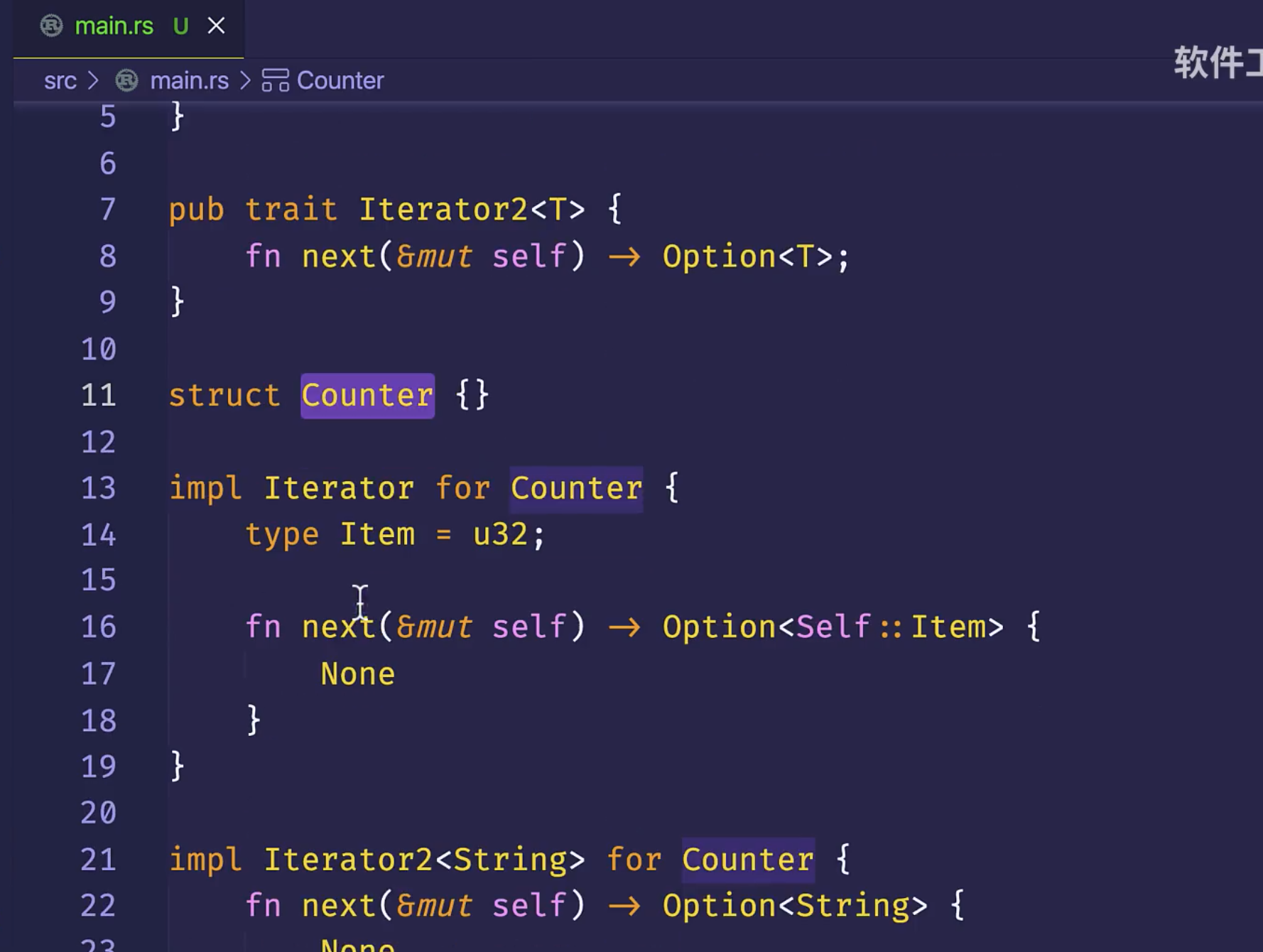Click line number 20 in the gutter
The width and height of the screenshot is (1263, 952).
(98, 813)
